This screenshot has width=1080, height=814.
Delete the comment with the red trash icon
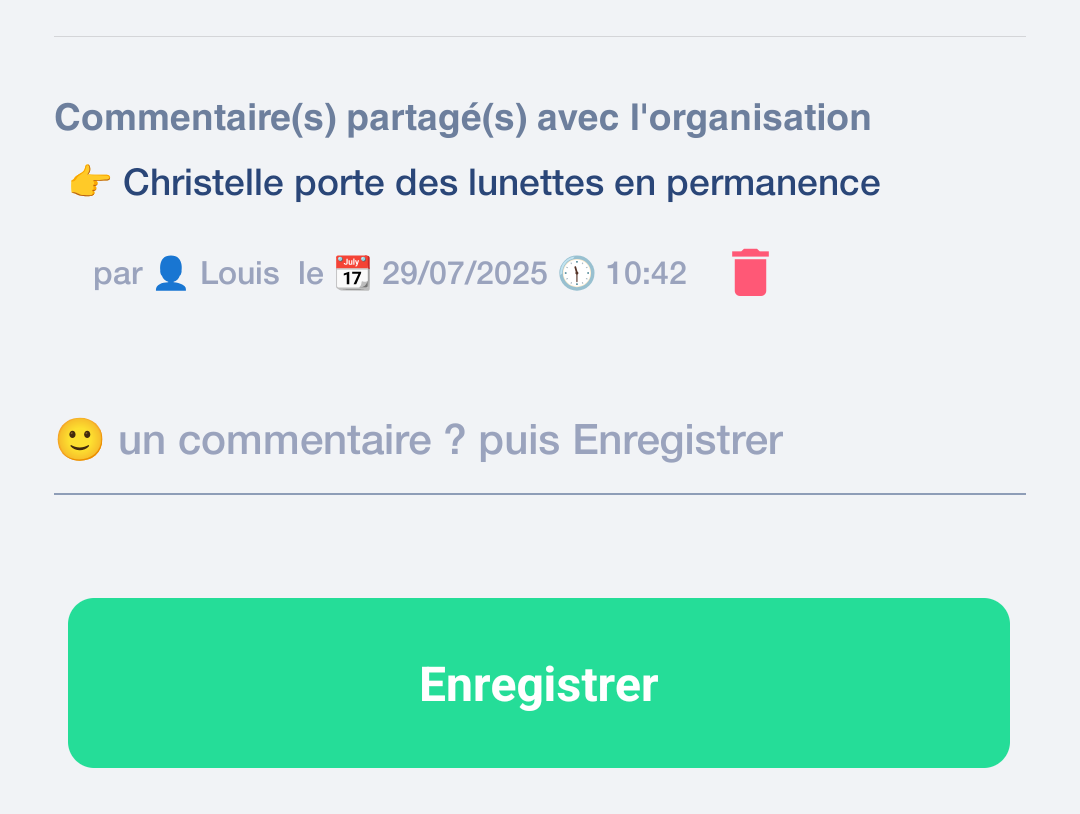click(x=750, y=272)
